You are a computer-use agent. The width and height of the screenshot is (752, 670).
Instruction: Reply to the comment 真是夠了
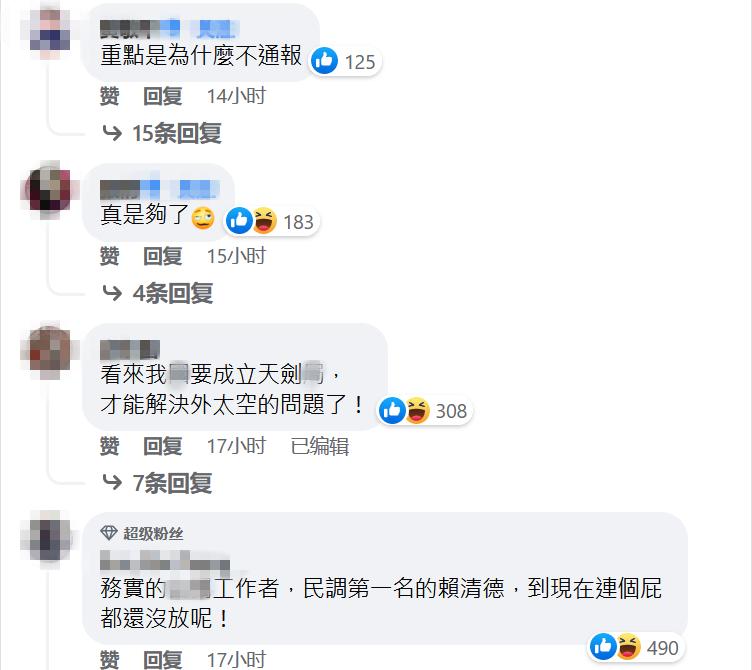[163, 256]
